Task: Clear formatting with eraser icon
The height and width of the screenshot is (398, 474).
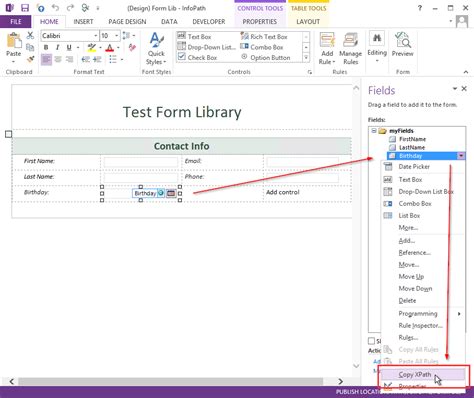Action: [x=132, y=48]
